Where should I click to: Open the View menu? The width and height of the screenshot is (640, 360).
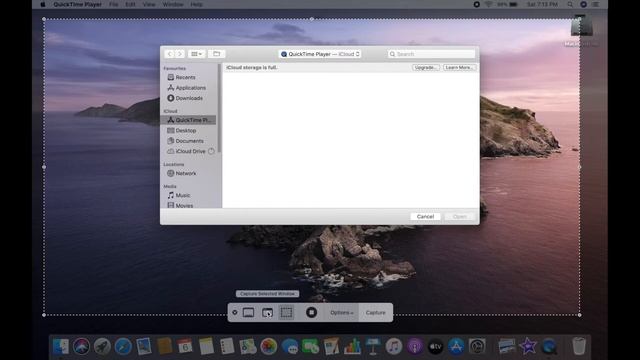click(149, 4)
